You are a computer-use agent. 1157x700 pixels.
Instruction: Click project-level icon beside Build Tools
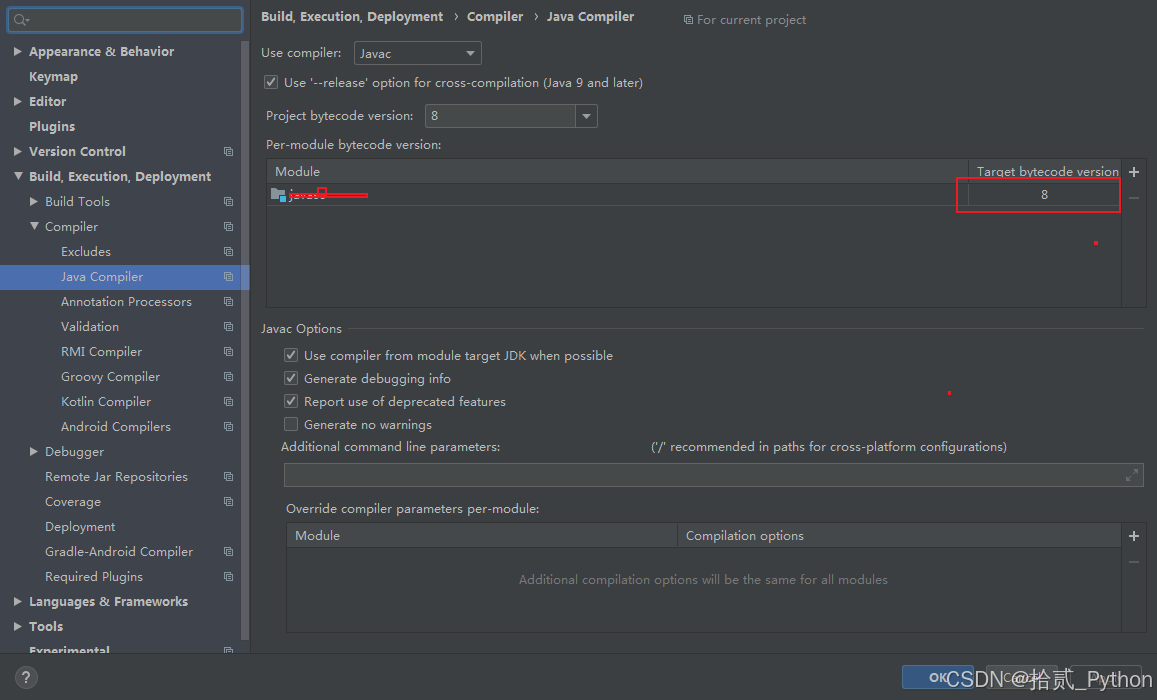(229, 201)
